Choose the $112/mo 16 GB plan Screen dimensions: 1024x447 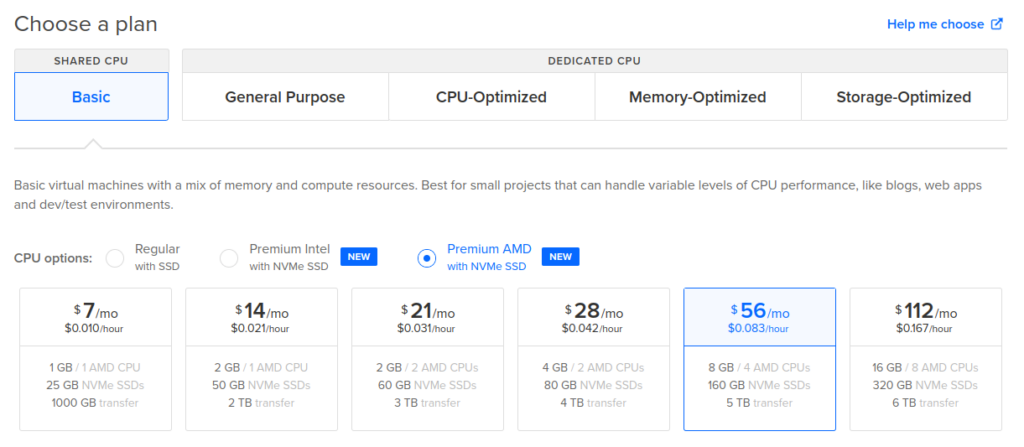point(925,359)
